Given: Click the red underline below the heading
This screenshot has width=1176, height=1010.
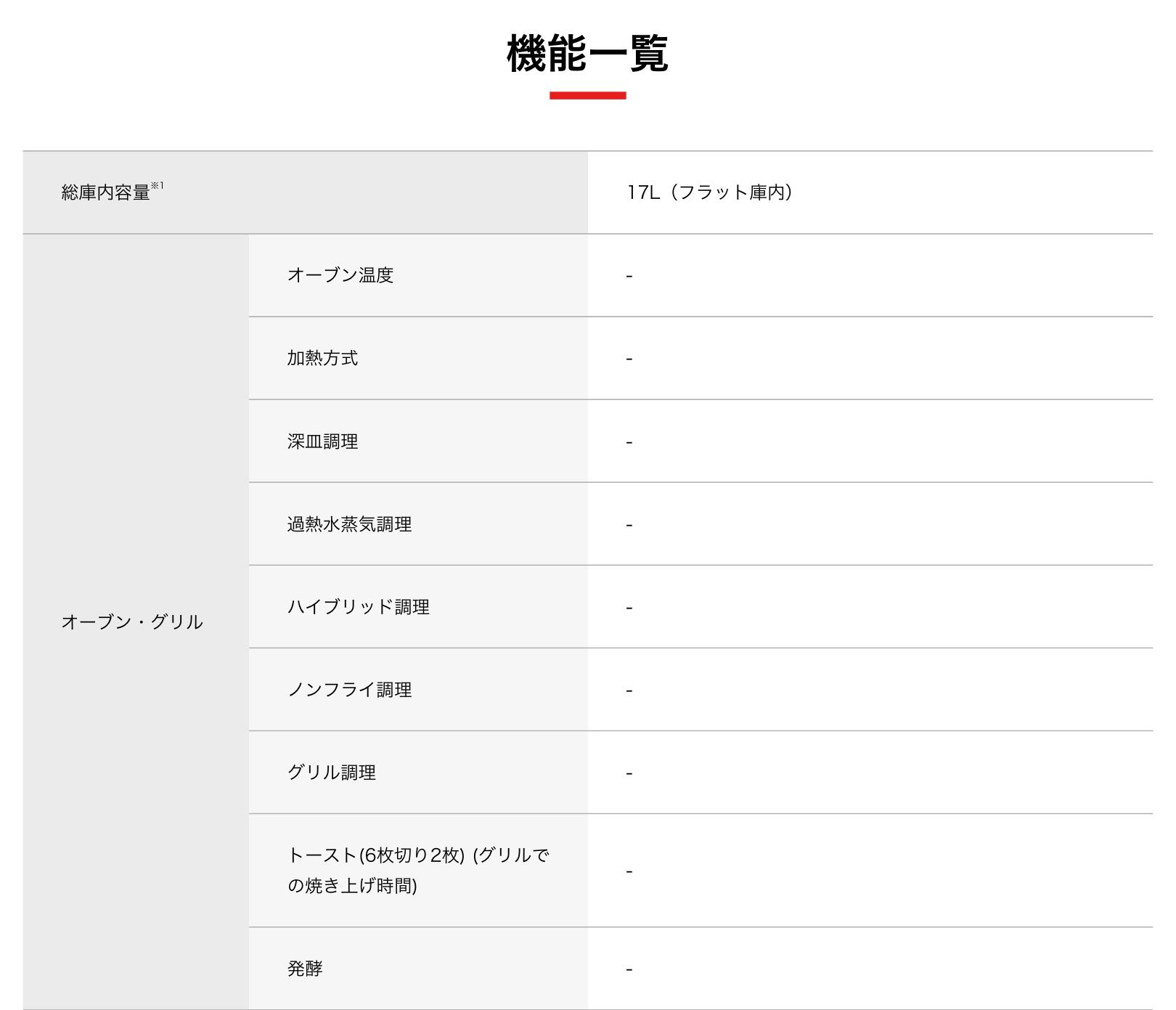Looking at the screenshot, I should click(587, 95).
